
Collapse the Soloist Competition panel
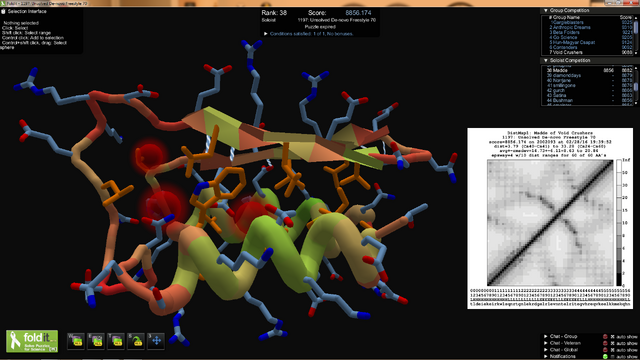click(546, 60)
